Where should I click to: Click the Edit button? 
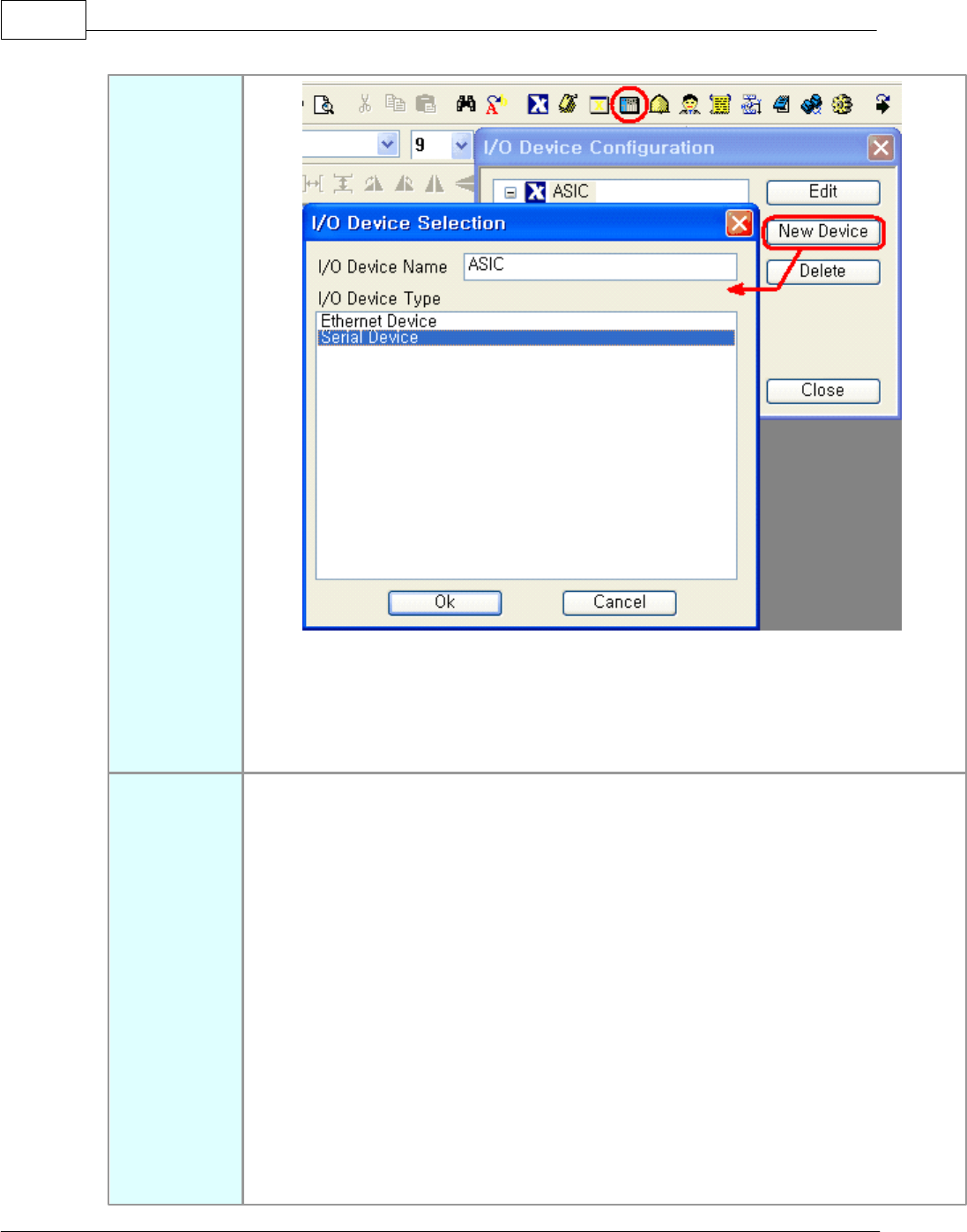click(x=823, y=192)
